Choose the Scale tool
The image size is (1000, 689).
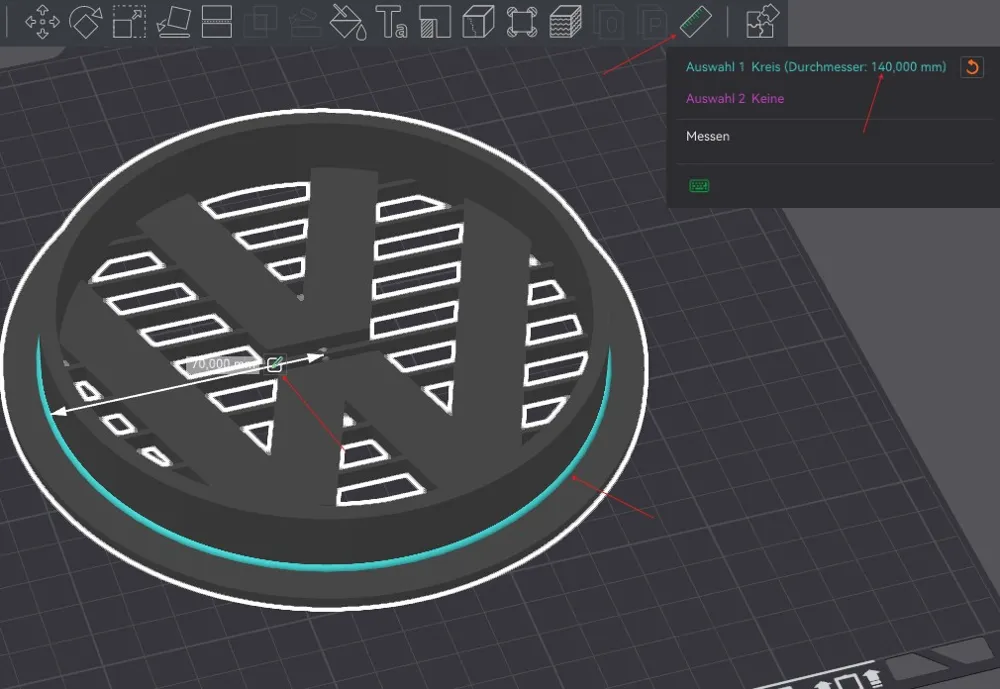[129, 22]
